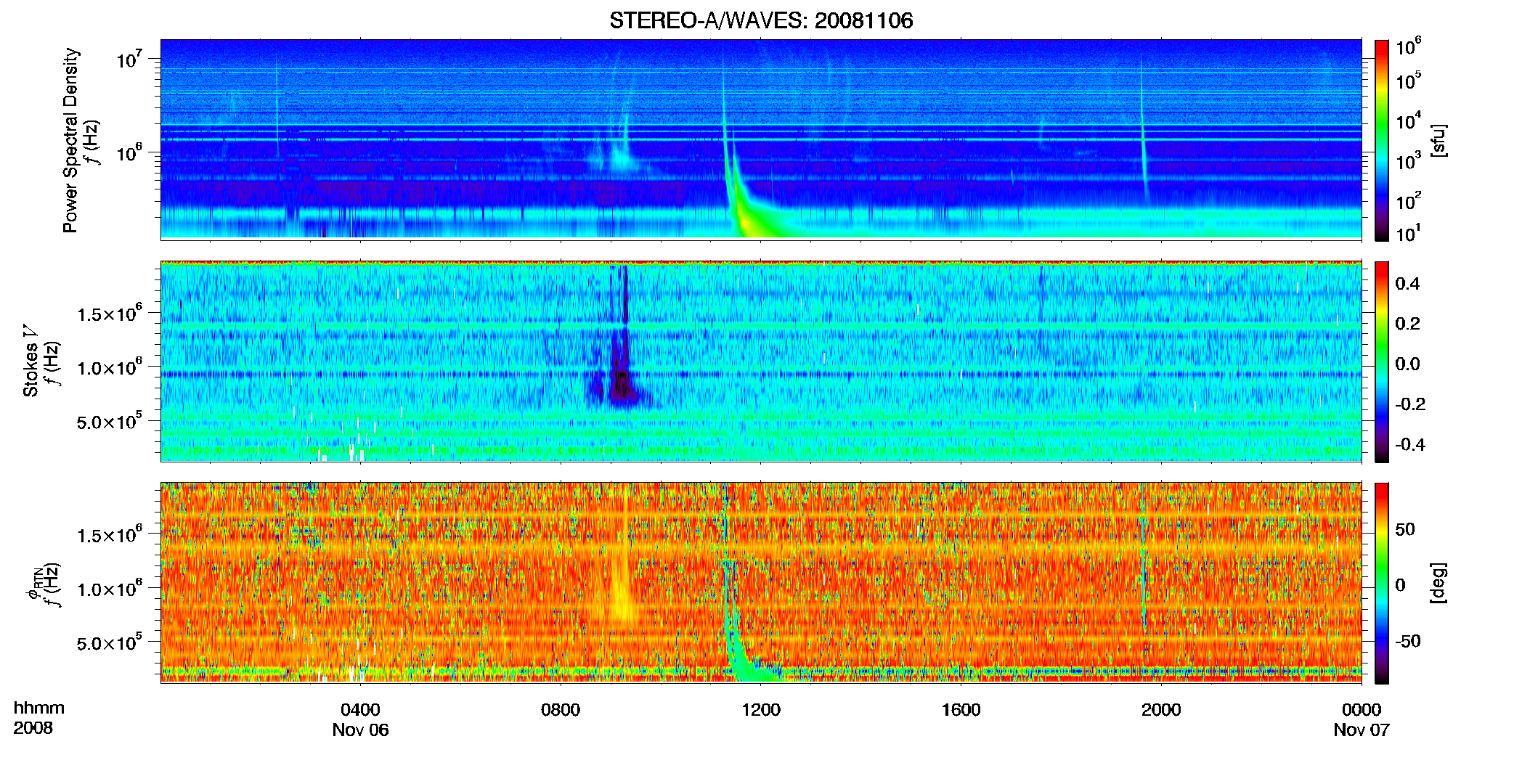Click the power spectral density color bar
Viewport: 1522px width, 784px height.
(x=1382, y=140)
